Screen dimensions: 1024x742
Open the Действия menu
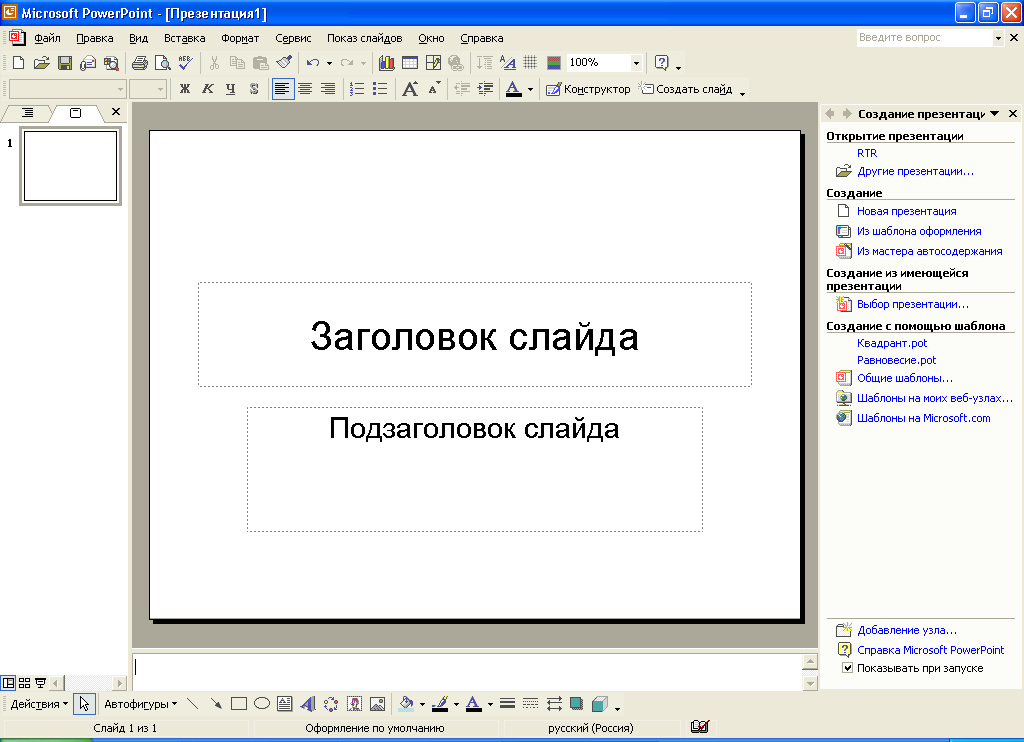(39, 703)
